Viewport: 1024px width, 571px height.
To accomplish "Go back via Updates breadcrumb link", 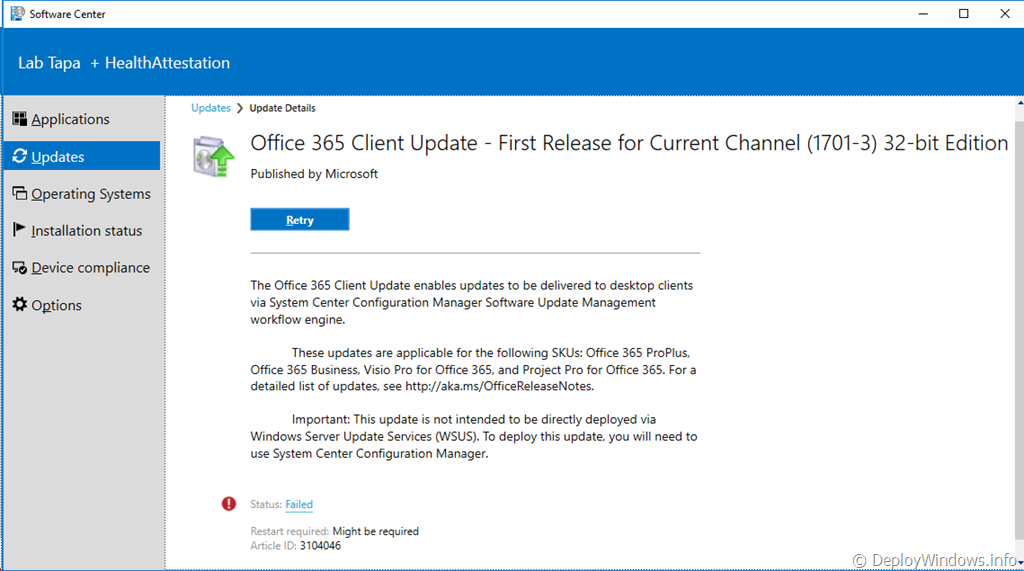I will pyautogui.click(x=210, y=108).
